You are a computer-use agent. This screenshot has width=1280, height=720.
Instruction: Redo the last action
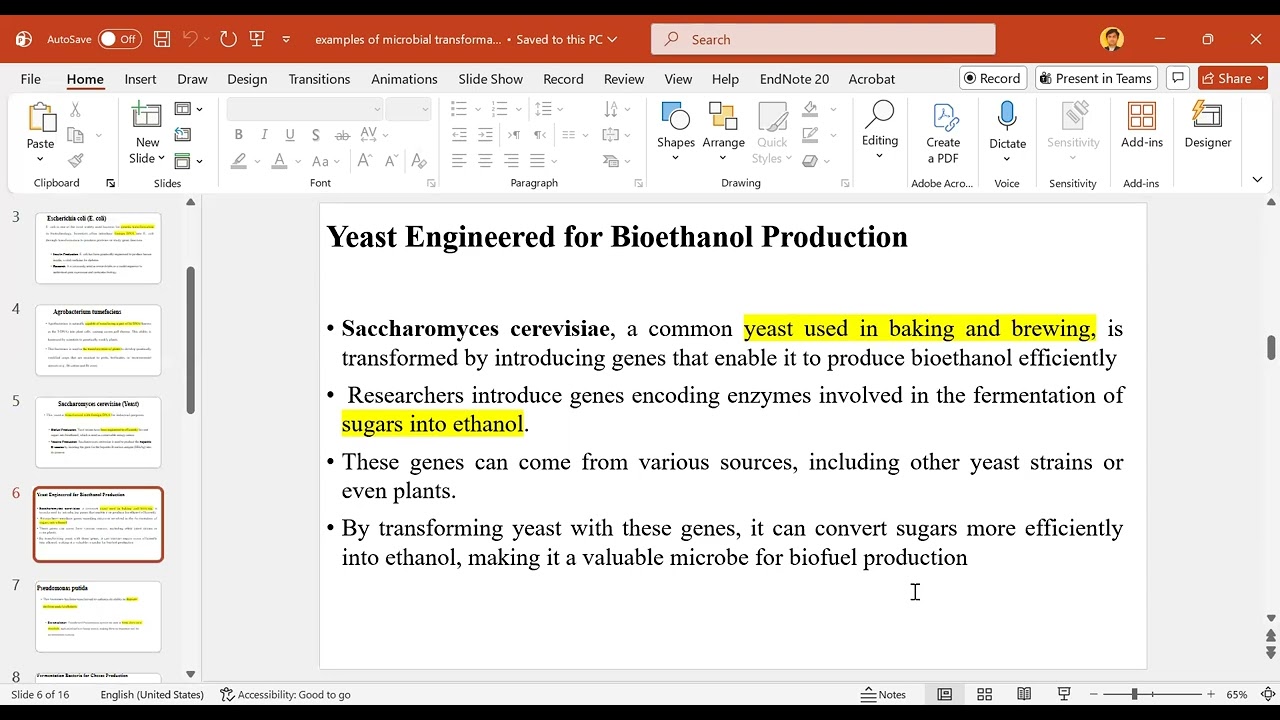click(228, 39)
